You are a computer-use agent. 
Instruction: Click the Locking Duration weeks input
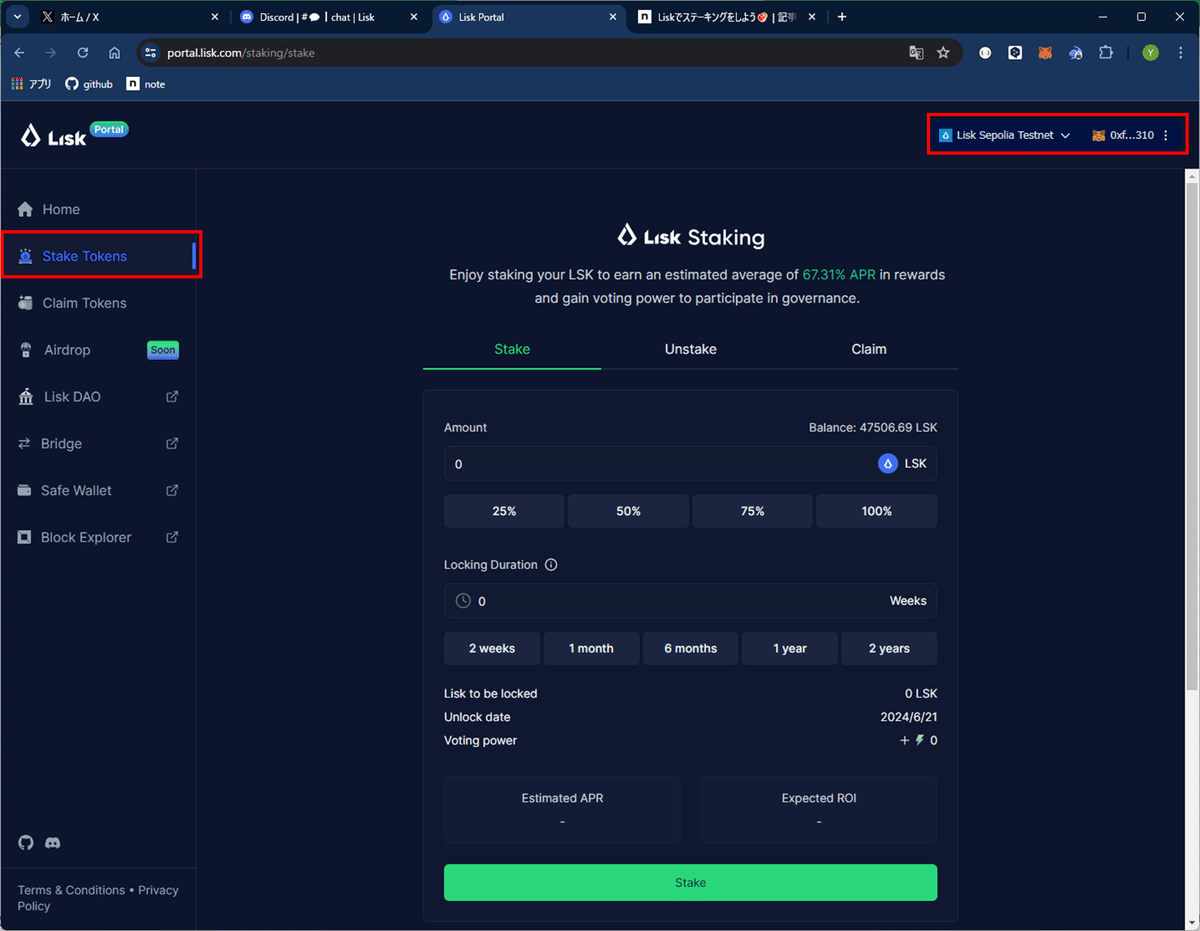[x=690, y=601]
